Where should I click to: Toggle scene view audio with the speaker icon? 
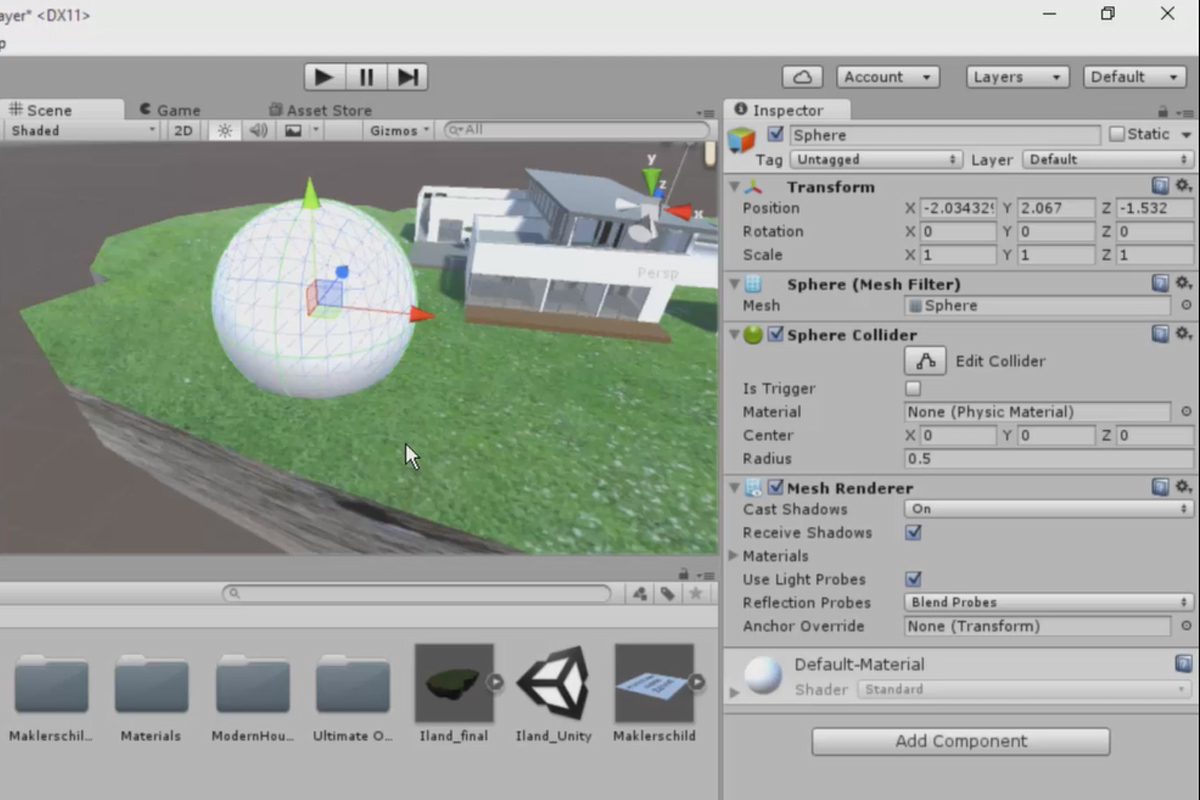tap(260, 130)
